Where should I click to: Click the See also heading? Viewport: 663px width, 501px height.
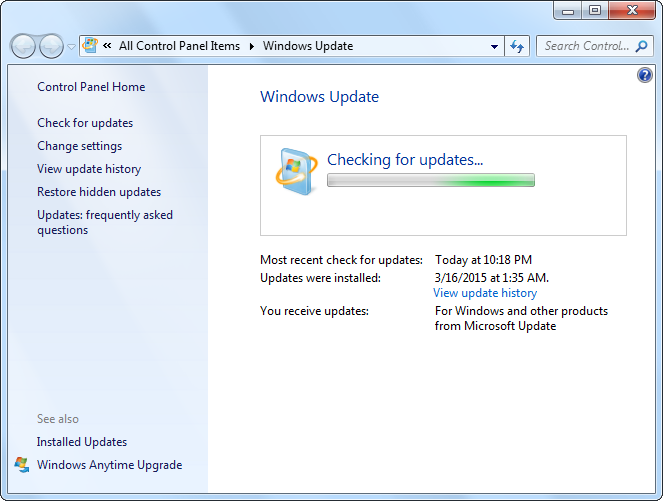click(x=58, y=419)
